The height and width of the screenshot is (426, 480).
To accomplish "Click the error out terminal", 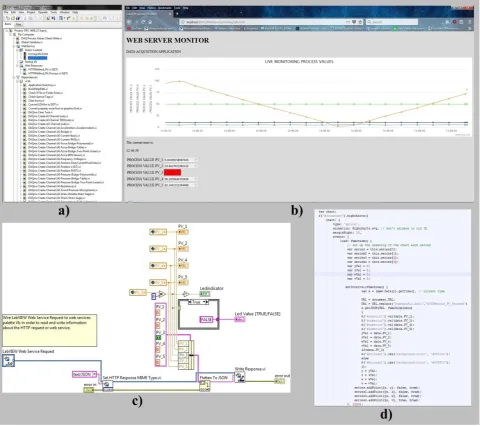I will point(280,381).
